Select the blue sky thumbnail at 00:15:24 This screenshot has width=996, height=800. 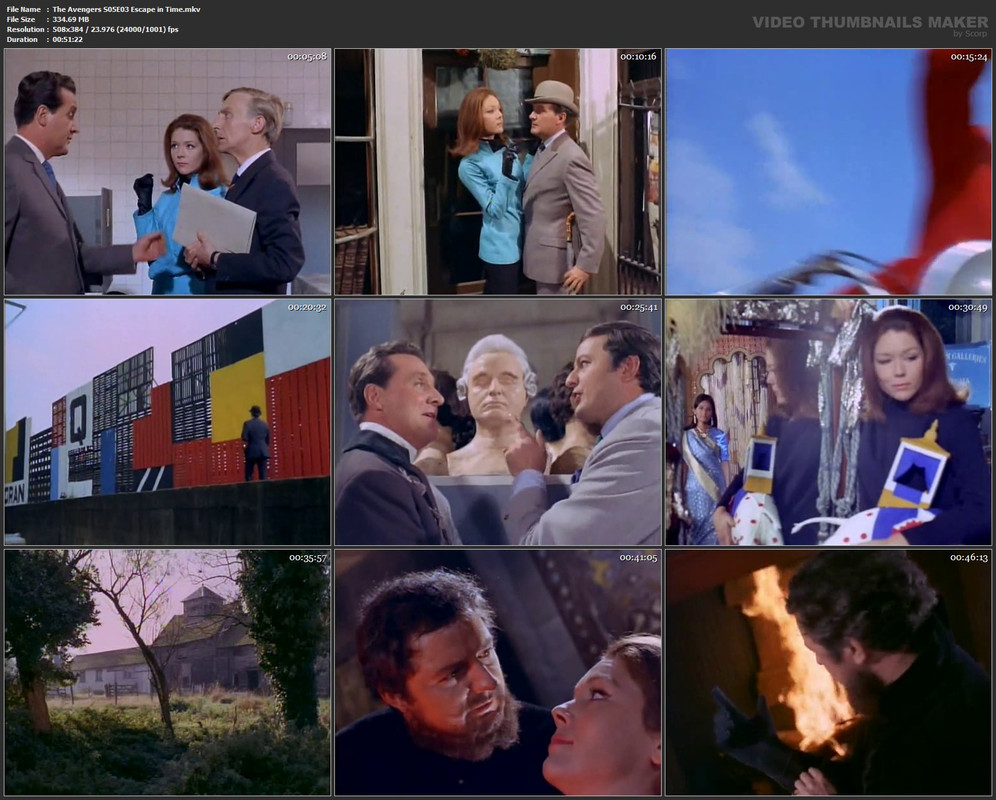coord(828,172)
